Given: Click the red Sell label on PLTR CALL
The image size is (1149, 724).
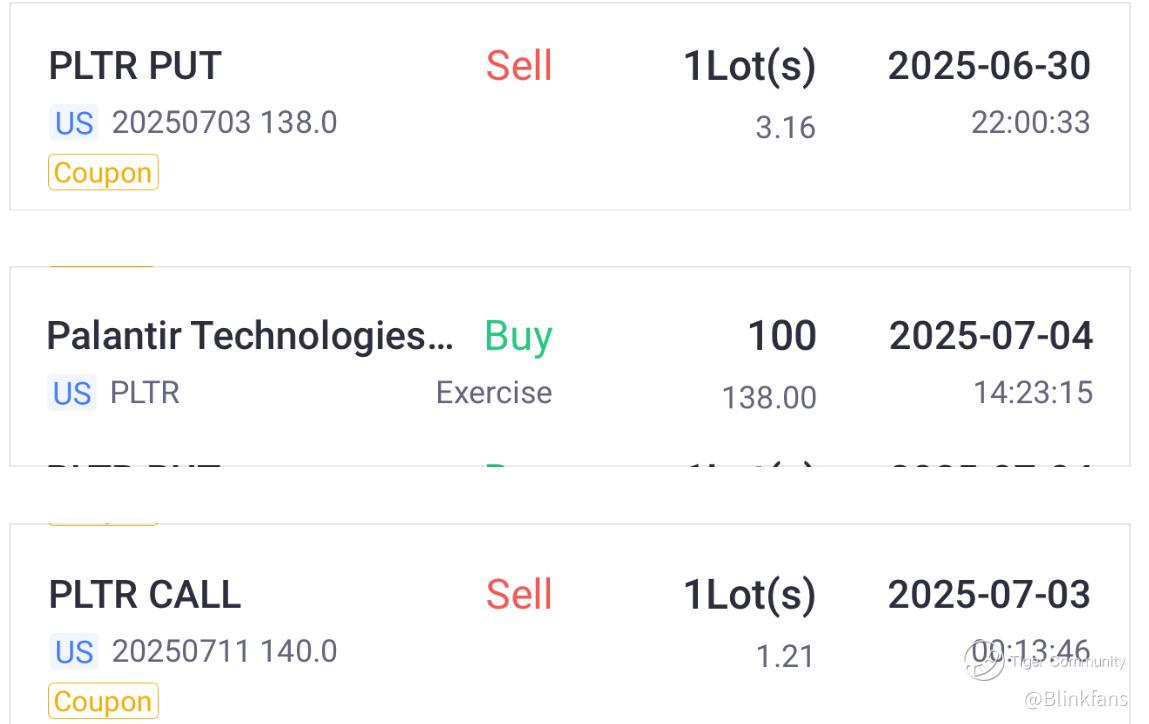Looking at the screenshot, I should (519, 595).
